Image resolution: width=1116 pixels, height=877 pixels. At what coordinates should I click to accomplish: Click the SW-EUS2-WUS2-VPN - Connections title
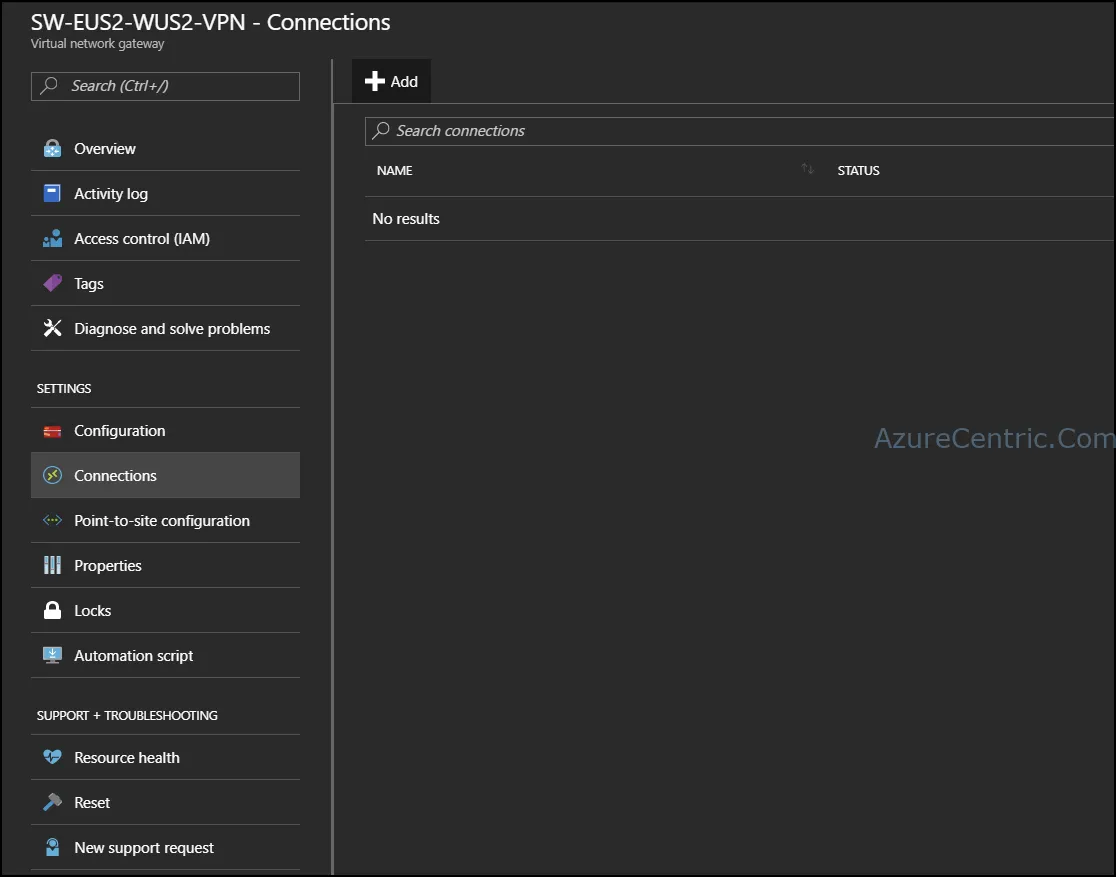(x=211, y=22)
